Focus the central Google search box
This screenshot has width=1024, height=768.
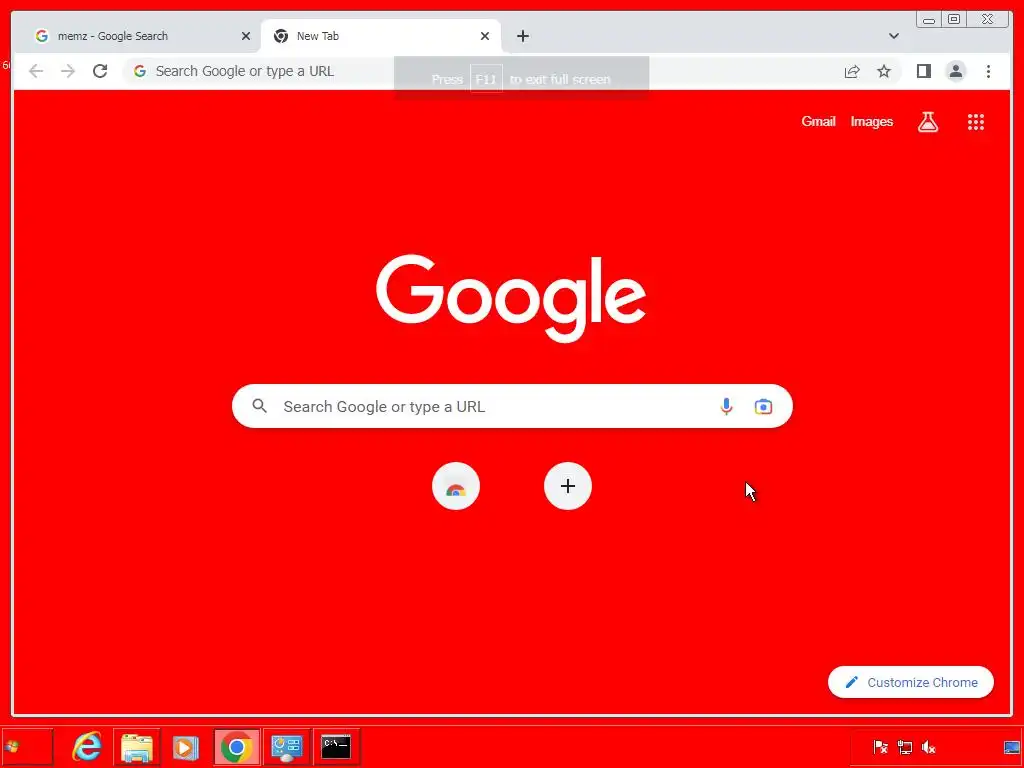(512, 406)
